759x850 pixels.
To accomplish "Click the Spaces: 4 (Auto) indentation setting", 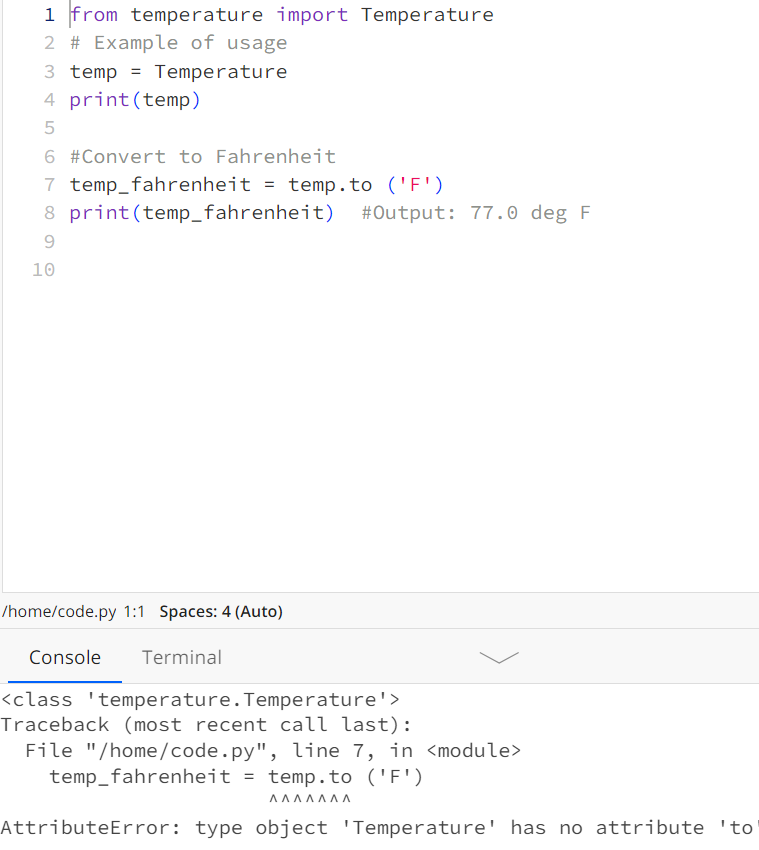I will [x=220, y=610].
